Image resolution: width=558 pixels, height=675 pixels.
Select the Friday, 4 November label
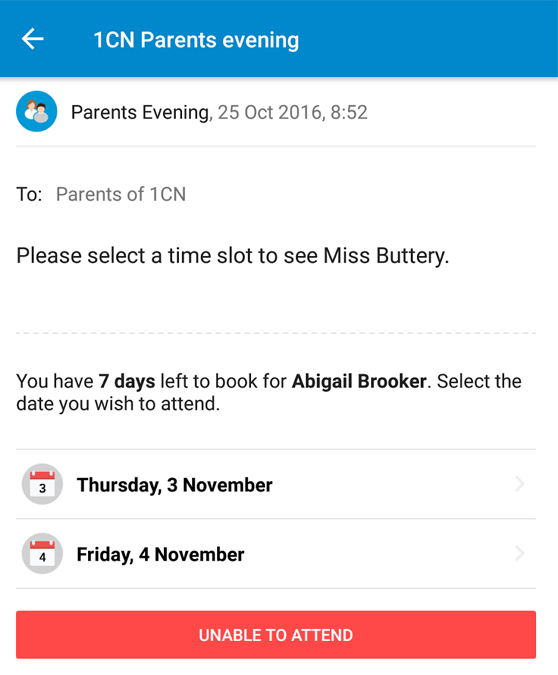click(160, 554)
